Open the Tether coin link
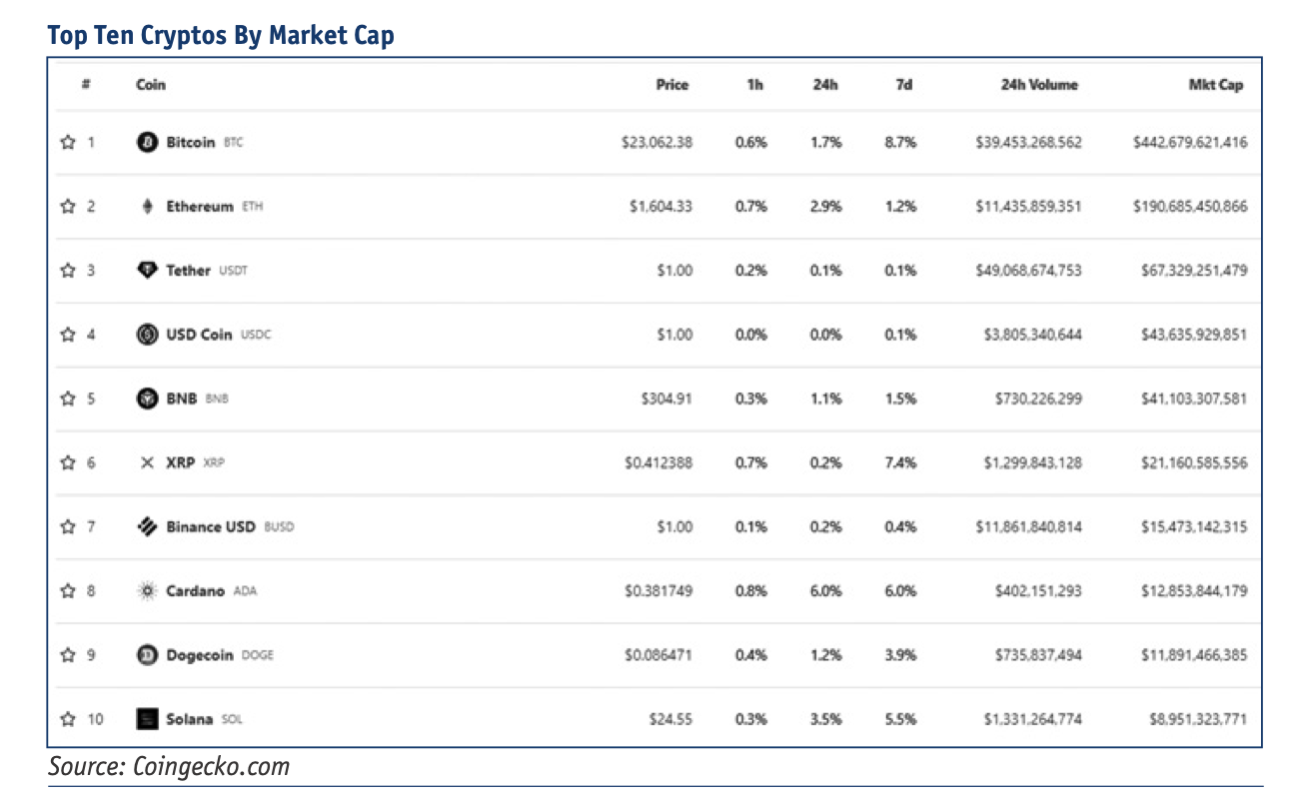Viewport: 1305px width, 803px height. (x=188, y=271)
